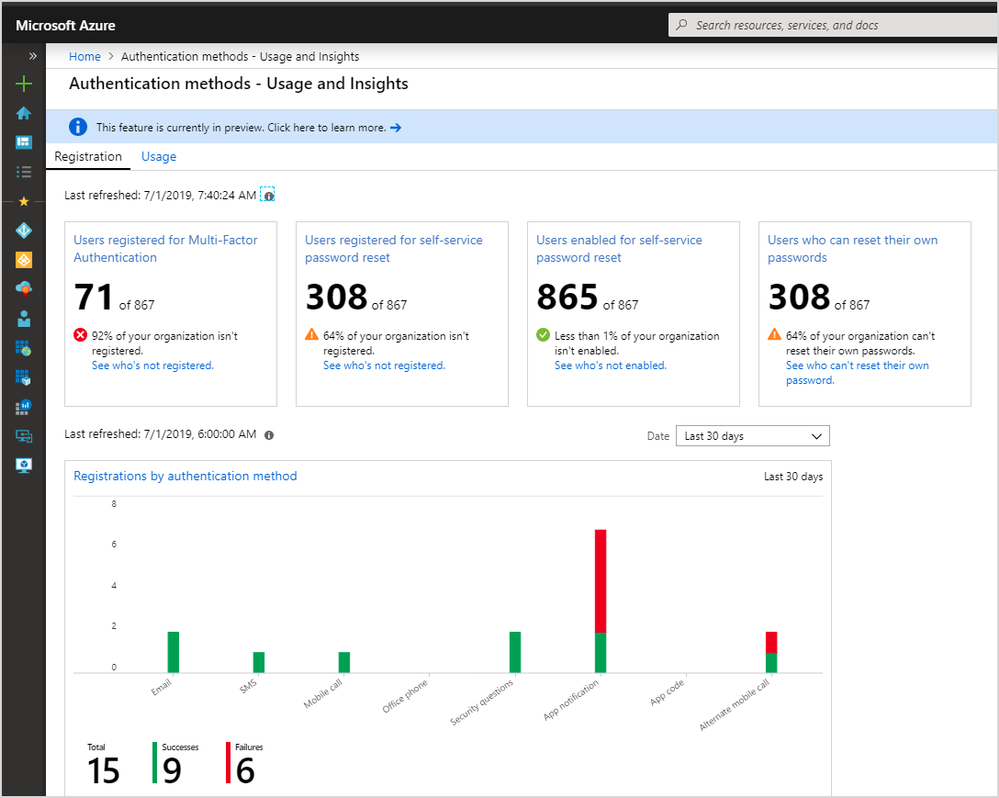Expand the left sidebar with double chevron
The image size is (999, 798).
click(32, 56)
